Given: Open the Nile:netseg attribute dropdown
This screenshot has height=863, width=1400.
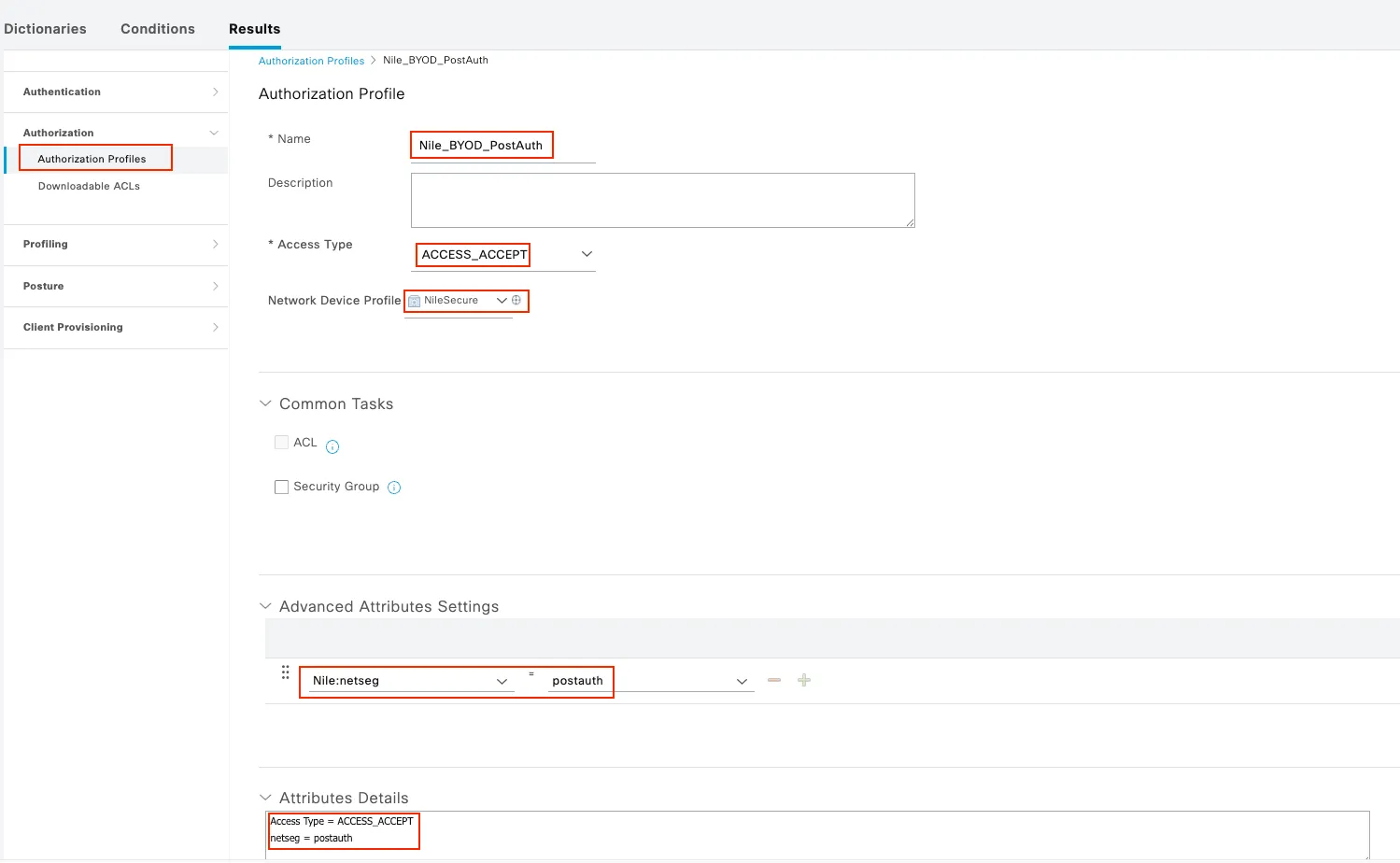Looking at the screenshot, I should click(x=502, y=682).
